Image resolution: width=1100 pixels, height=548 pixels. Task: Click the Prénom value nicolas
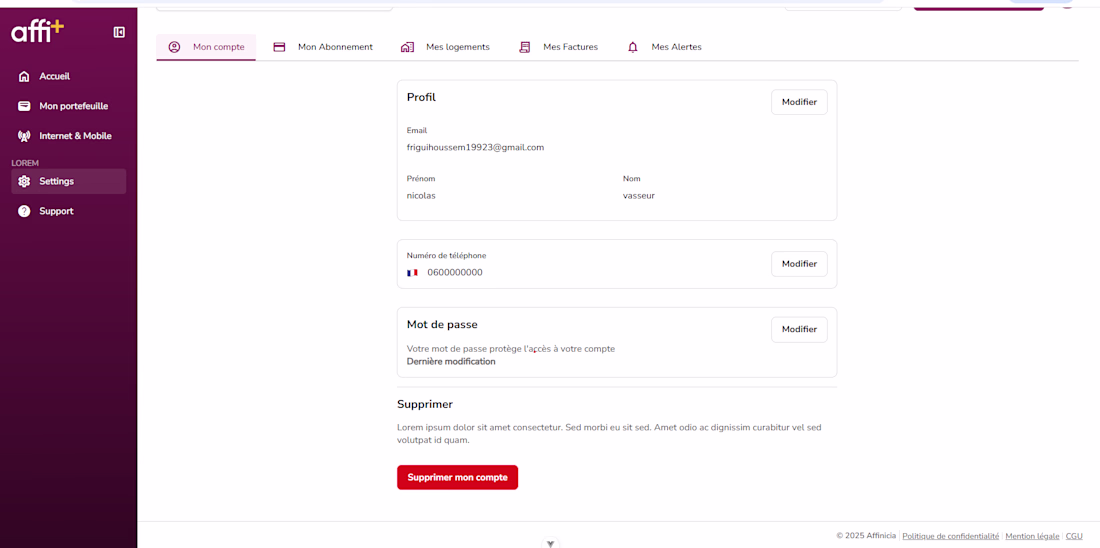point(421,196)
